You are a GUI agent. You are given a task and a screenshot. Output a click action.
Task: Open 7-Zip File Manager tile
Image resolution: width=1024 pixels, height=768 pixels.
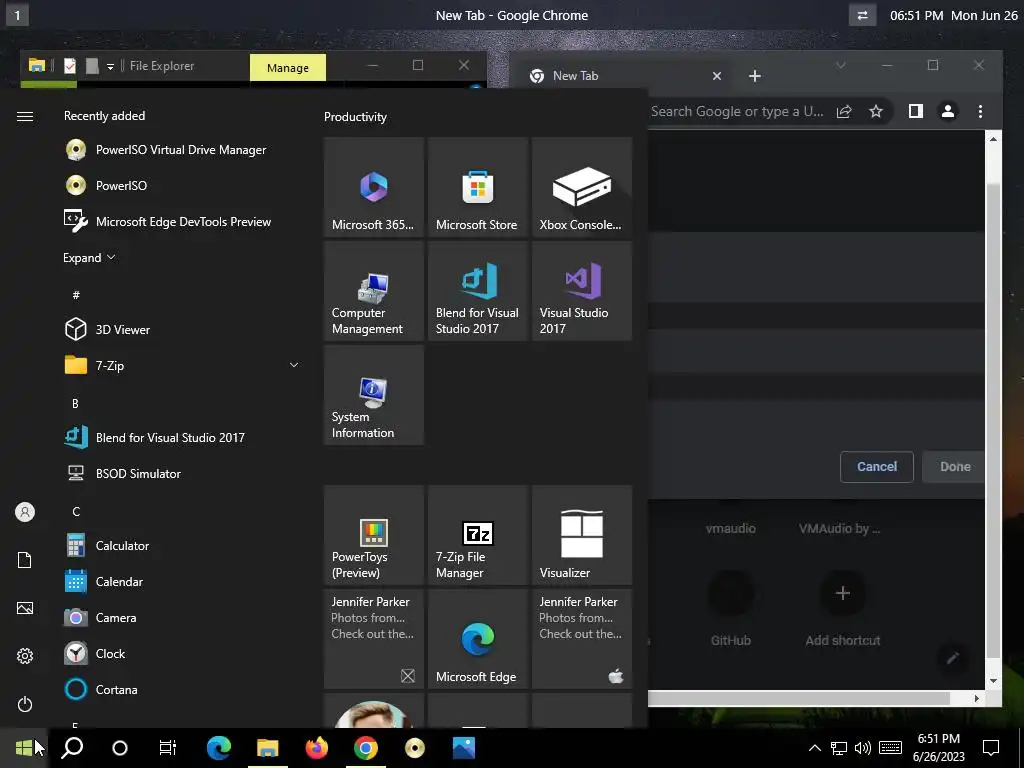pyautogui.click(x=477, y=535)
